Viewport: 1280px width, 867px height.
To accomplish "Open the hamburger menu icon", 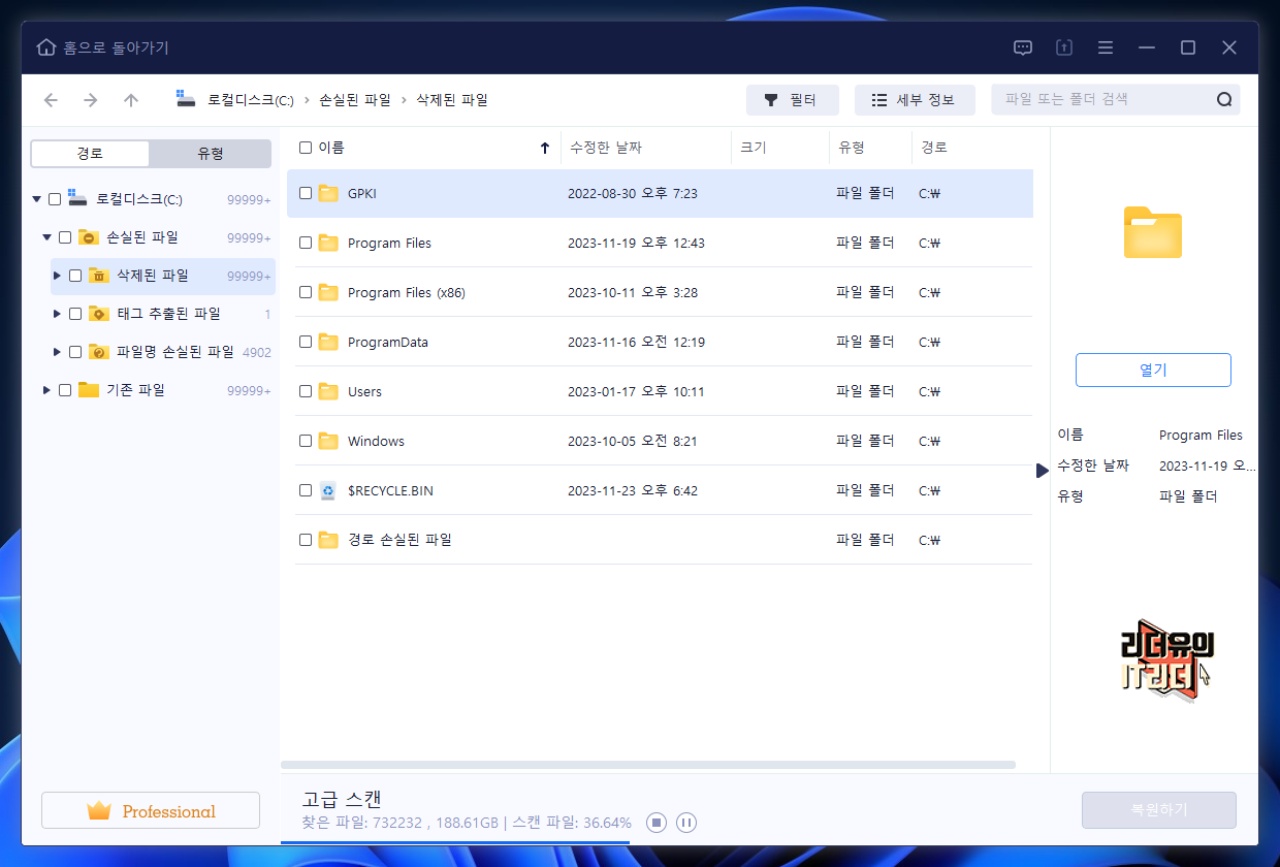I will click(x=1105, y=48).
